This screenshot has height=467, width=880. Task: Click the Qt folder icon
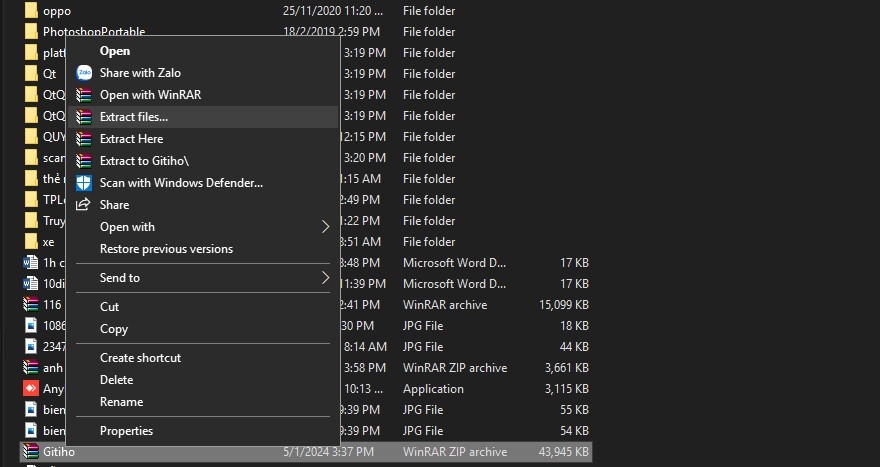point(31,74)
